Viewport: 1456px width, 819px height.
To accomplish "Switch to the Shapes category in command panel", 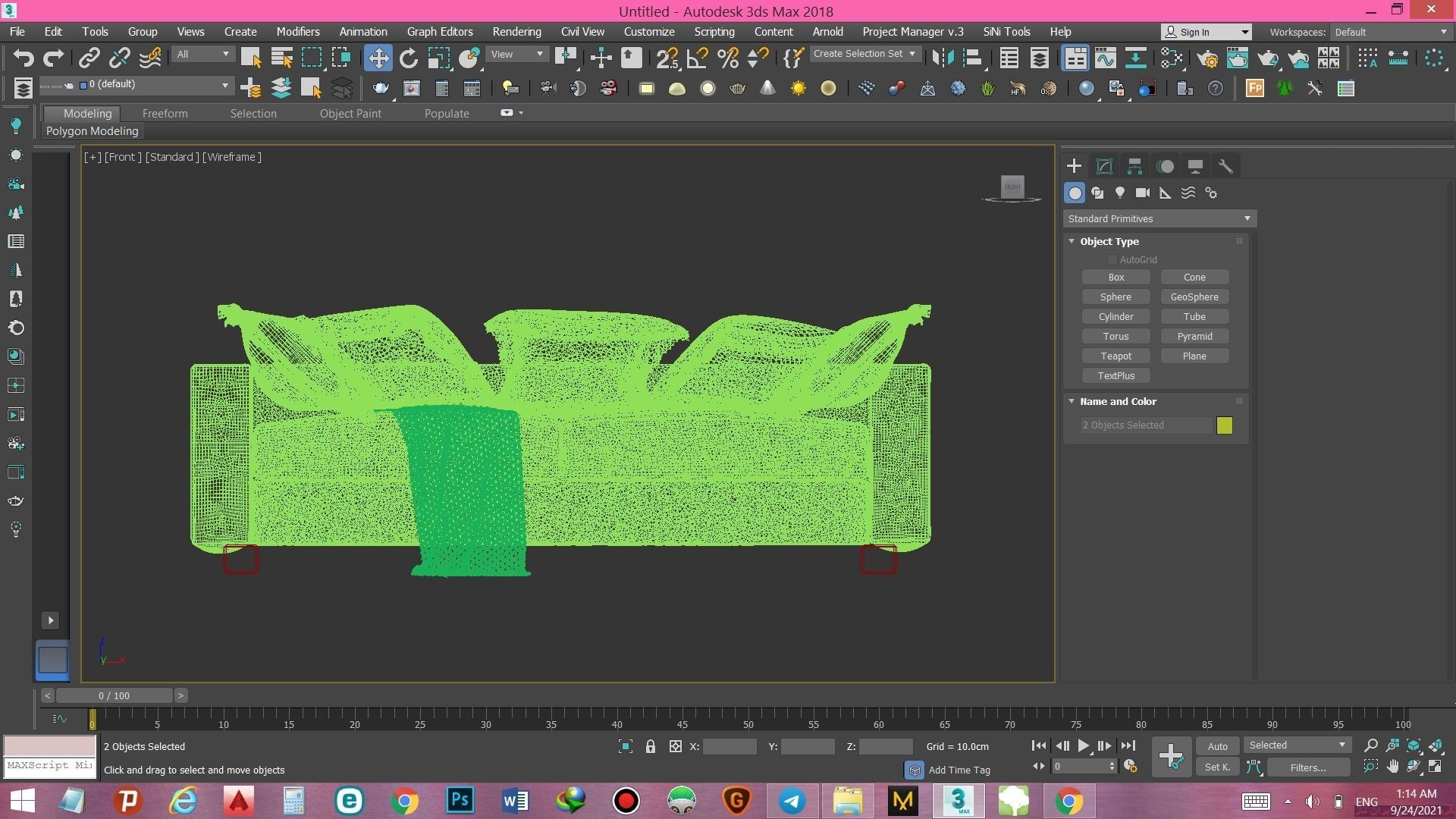I will [x=1097, y=193].
